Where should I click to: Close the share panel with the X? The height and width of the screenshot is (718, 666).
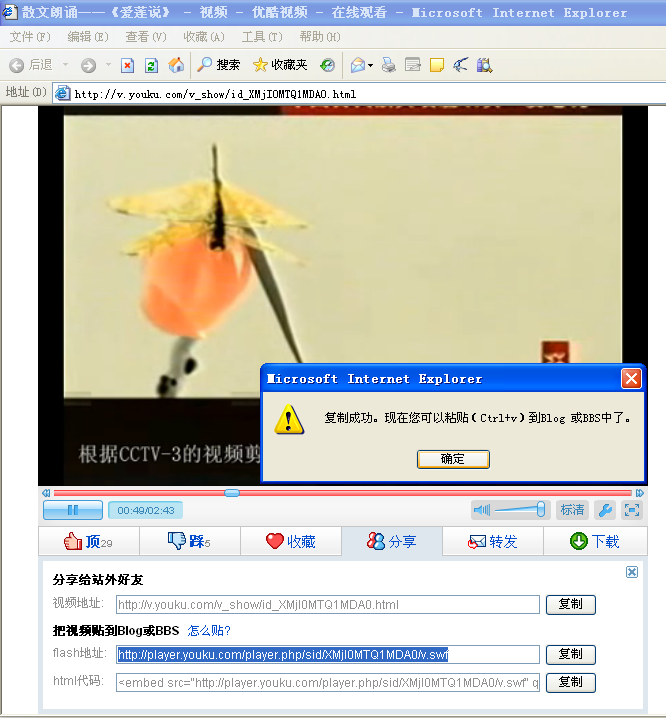click(631, 572)
